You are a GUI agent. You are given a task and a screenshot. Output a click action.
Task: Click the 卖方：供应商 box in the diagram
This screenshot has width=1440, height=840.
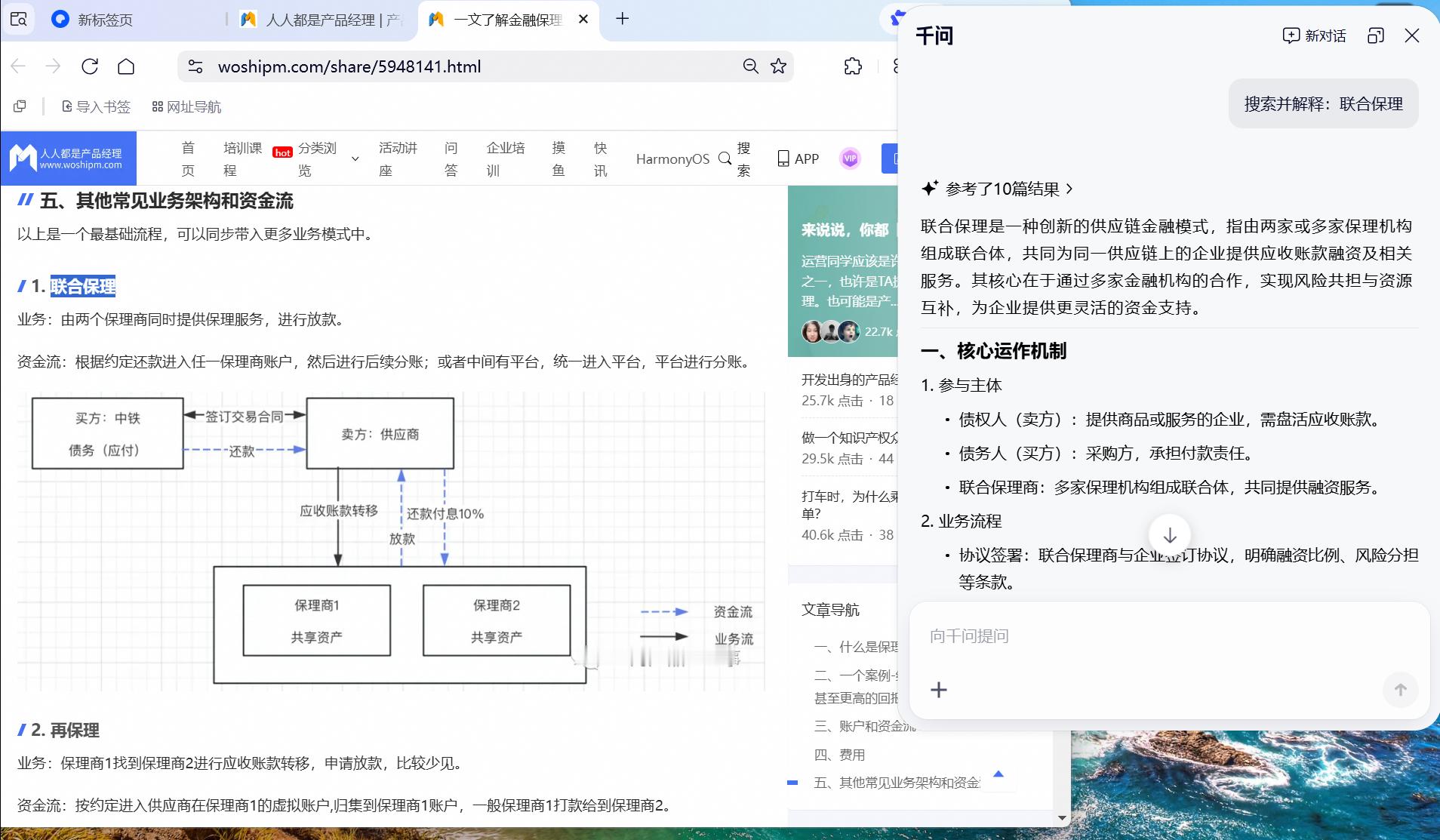[380, 433]
